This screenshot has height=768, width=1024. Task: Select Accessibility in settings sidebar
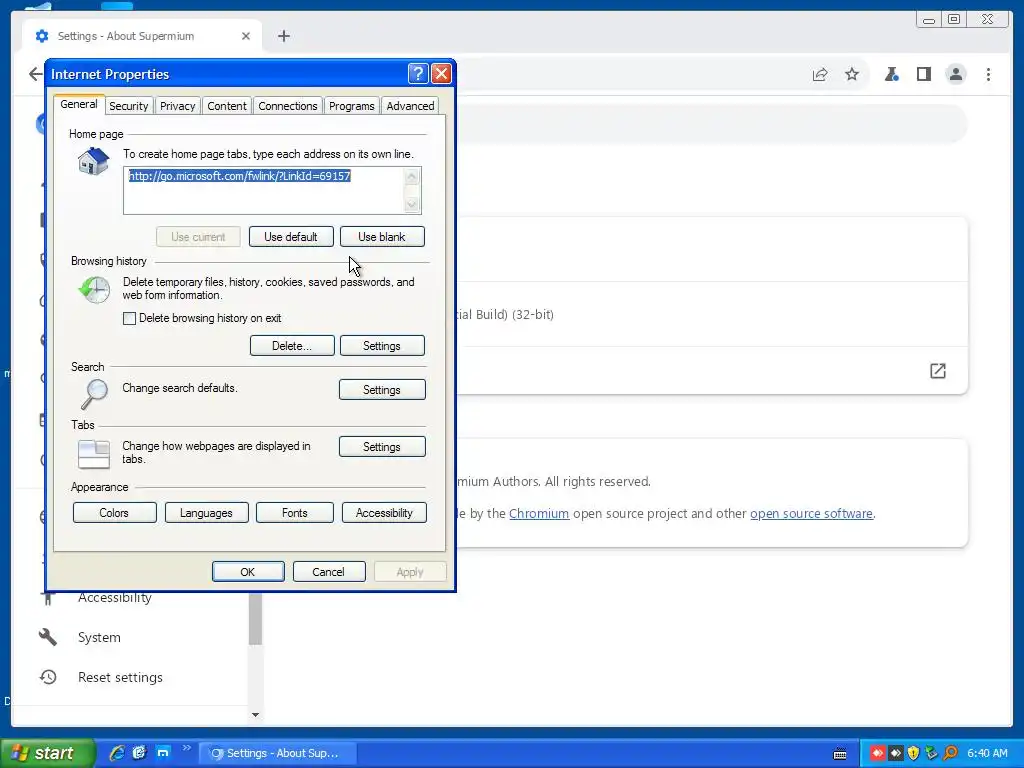coord(114,598)
